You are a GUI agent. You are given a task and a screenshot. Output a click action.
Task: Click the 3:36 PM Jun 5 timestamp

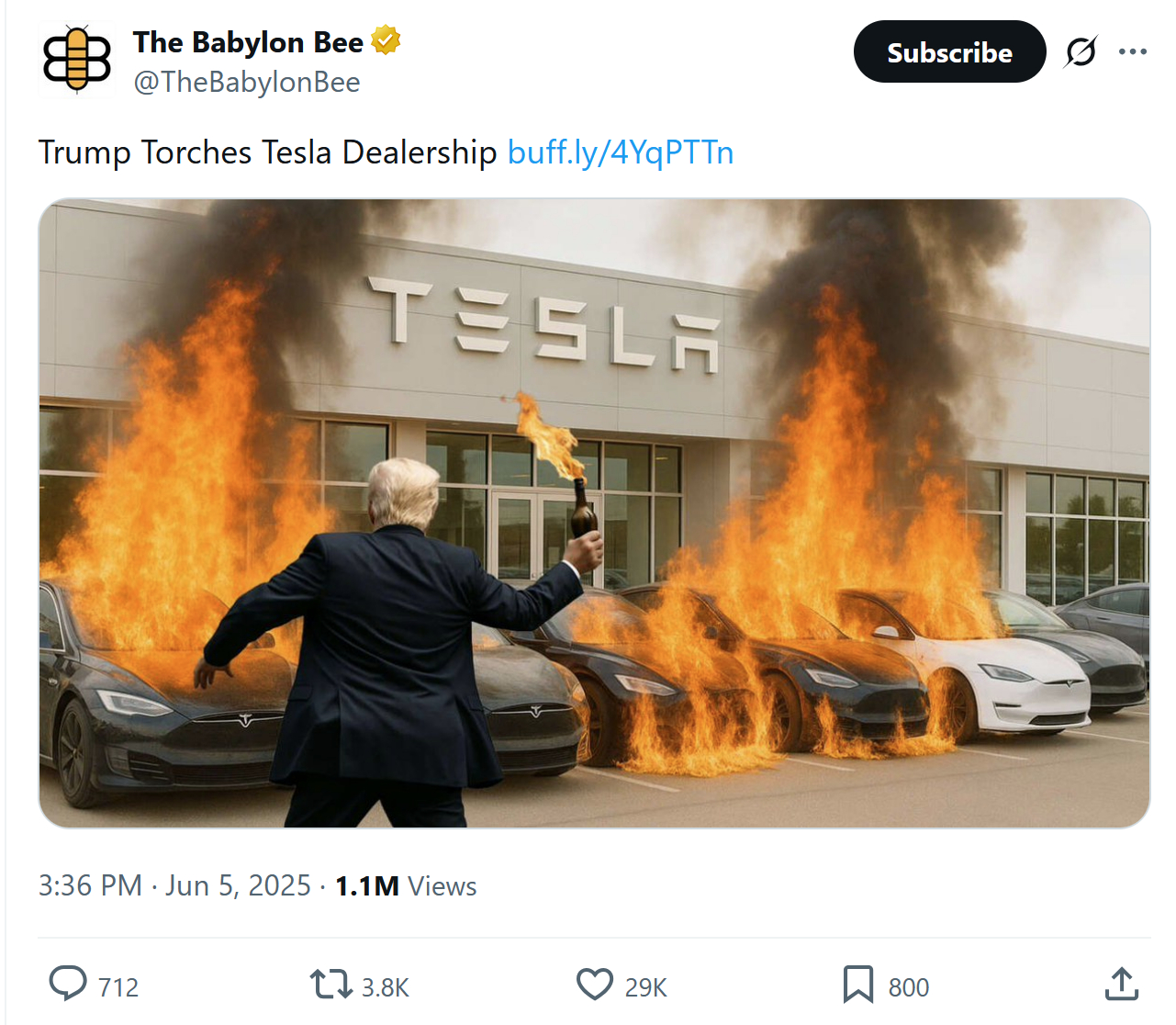point(174,886)
